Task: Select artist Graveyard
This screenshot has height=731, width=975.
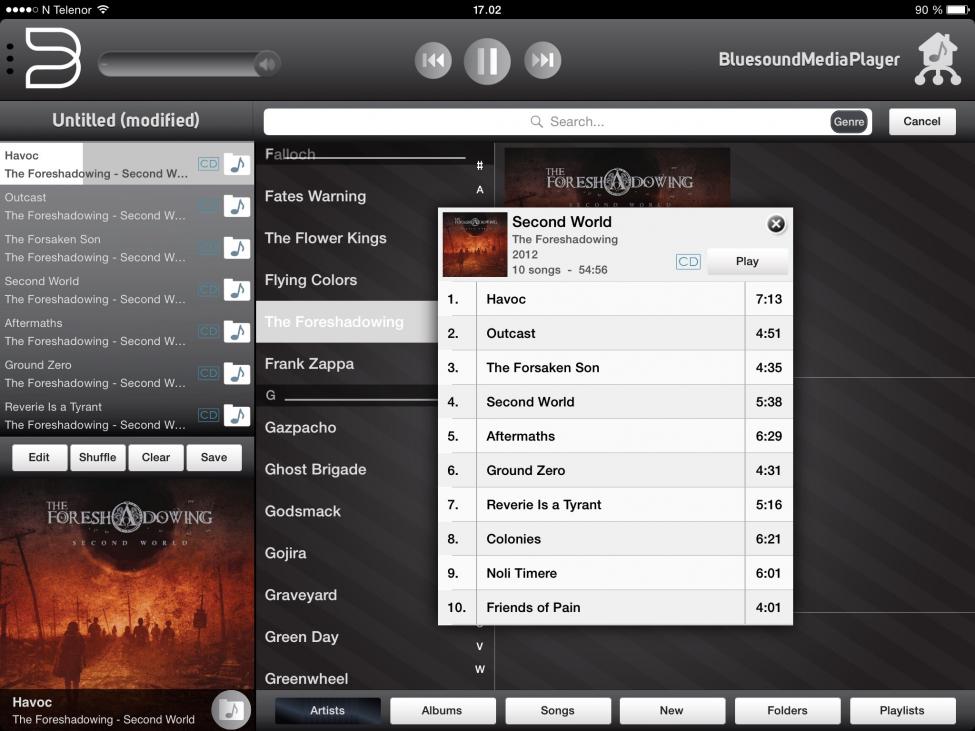Action: point(301,595)
